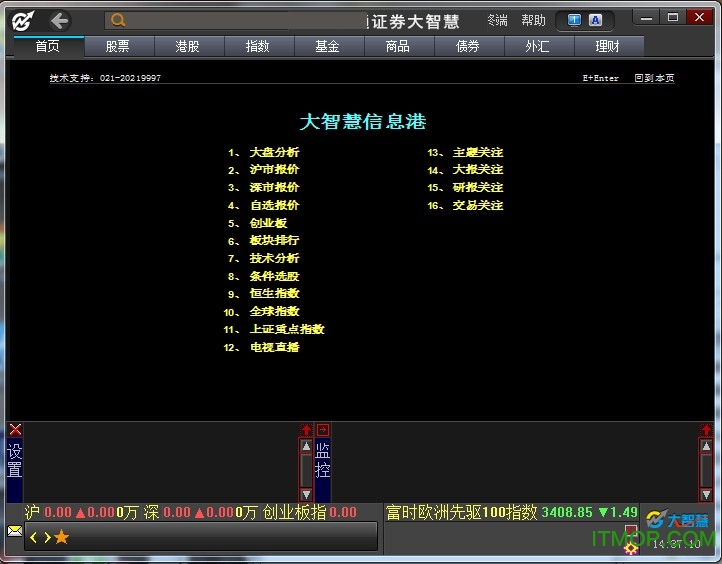Viewport: 722px width, 564px height.
Task: Open 创业板 menu entry
Action: (268, 223)
